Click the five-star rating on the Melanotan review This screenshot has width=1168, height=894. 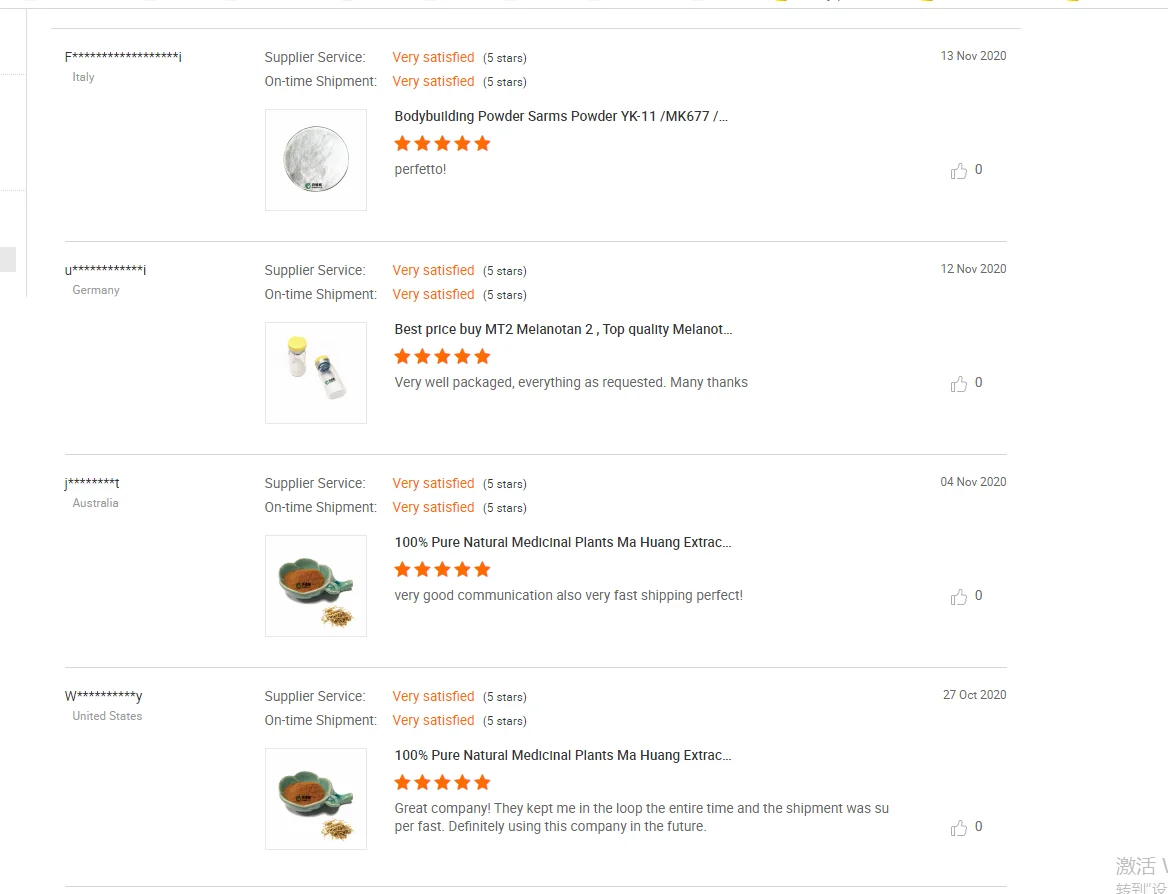(442, 356)
